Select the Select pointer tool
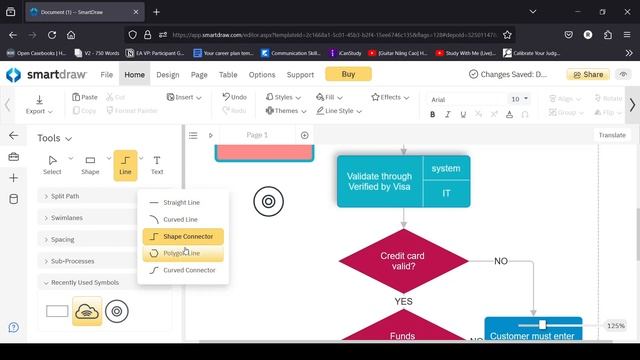Screen dimensions: 640x360 [52, 165]
